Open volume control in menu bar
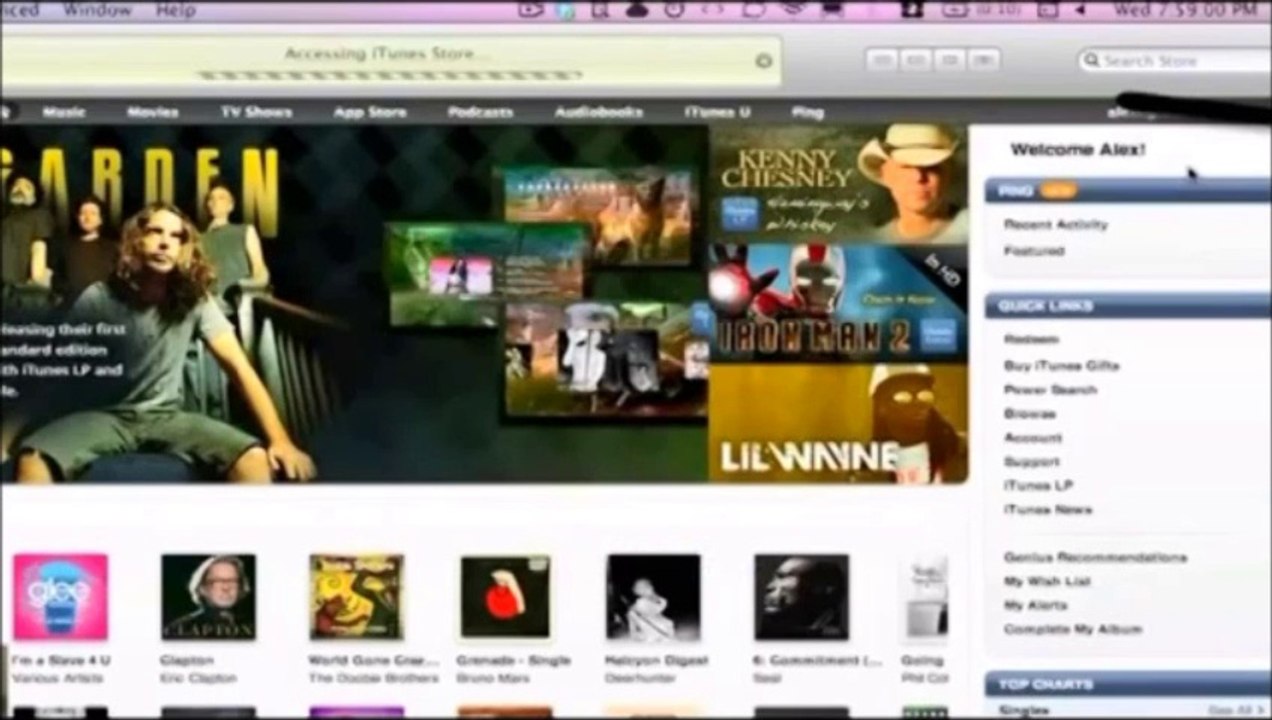 pos(1080,9)
